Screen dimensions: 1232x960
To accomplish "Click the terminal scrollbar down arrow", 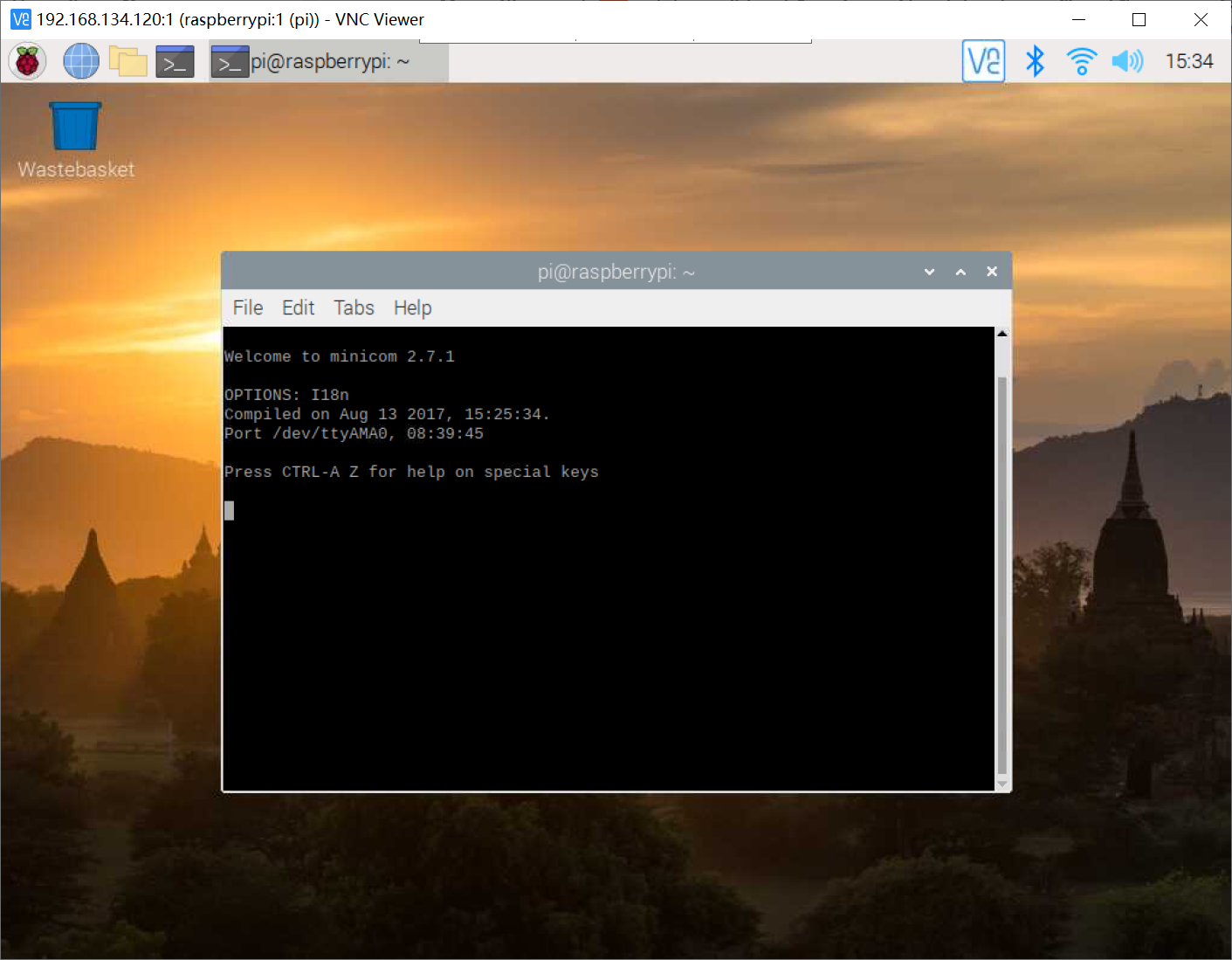I will click(1002, 784).
